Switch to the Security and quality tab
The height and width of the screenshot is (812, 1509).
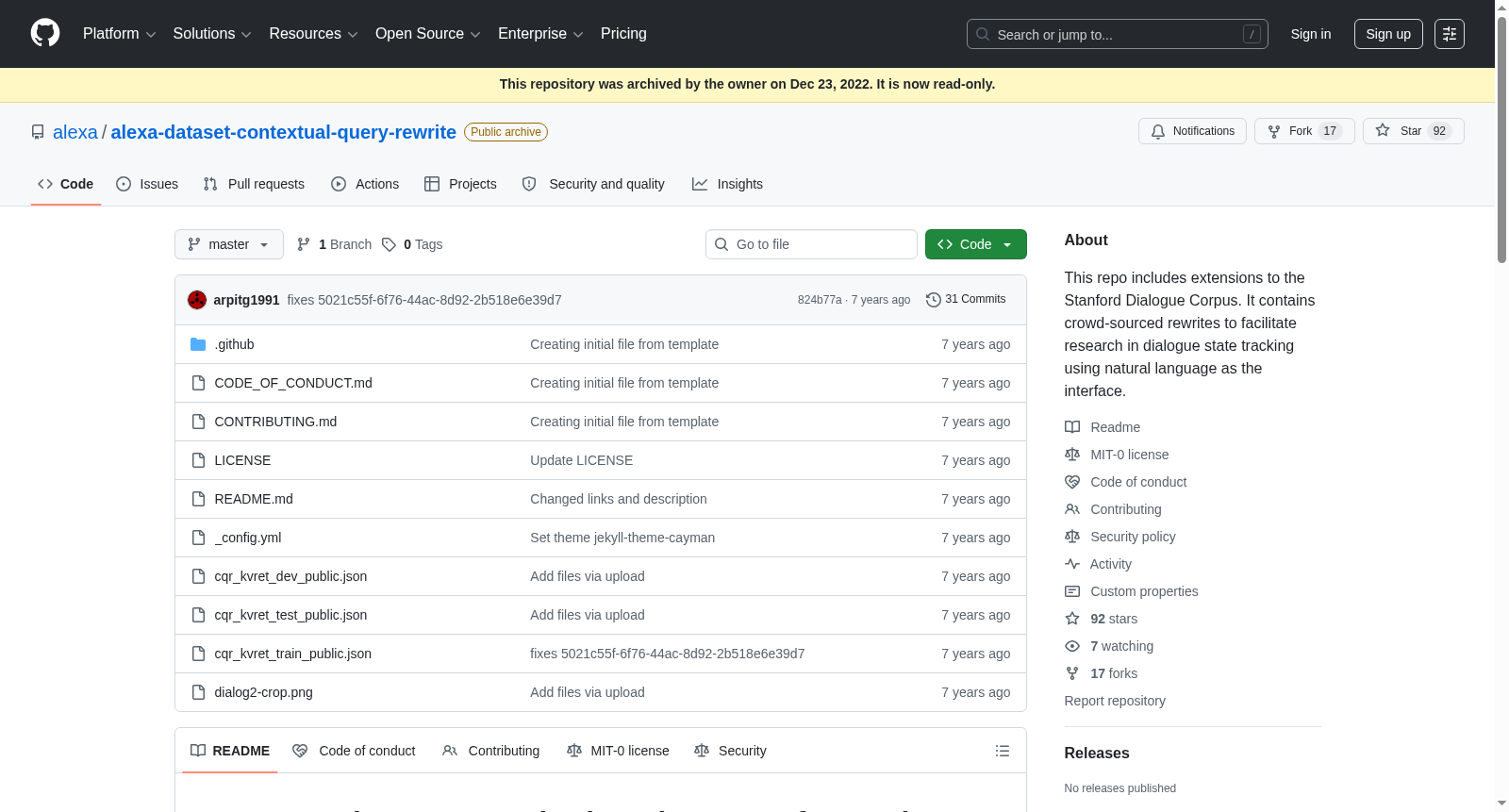pos(593,184)
